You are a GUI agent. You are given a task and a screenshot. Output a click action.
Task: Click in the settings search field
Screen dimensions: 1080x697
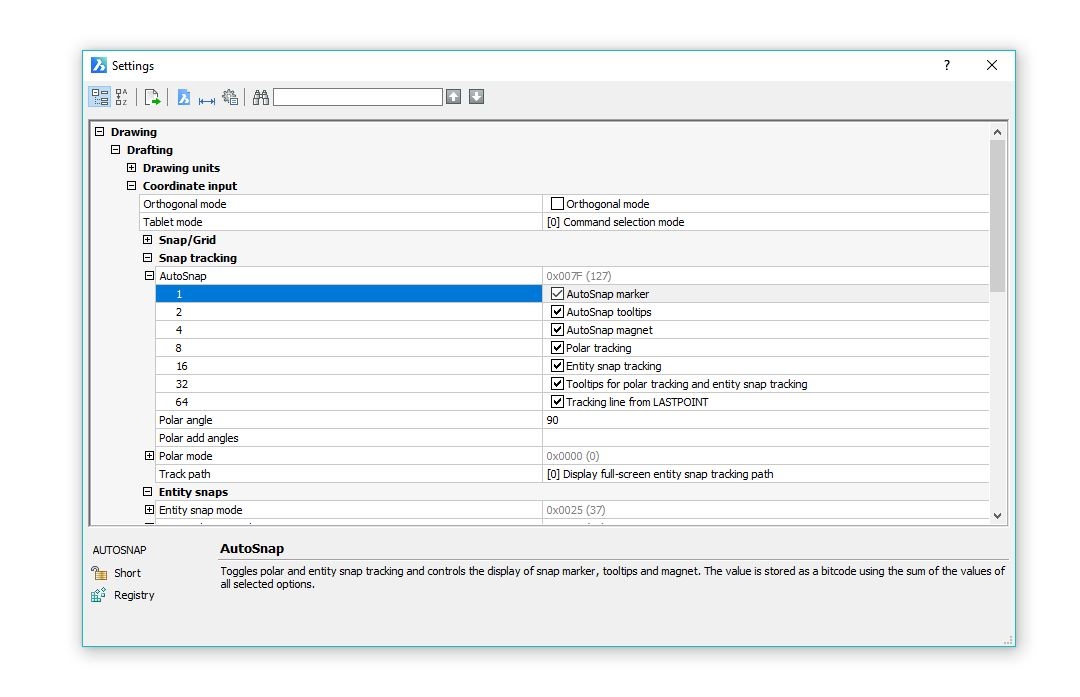point(358,97)
